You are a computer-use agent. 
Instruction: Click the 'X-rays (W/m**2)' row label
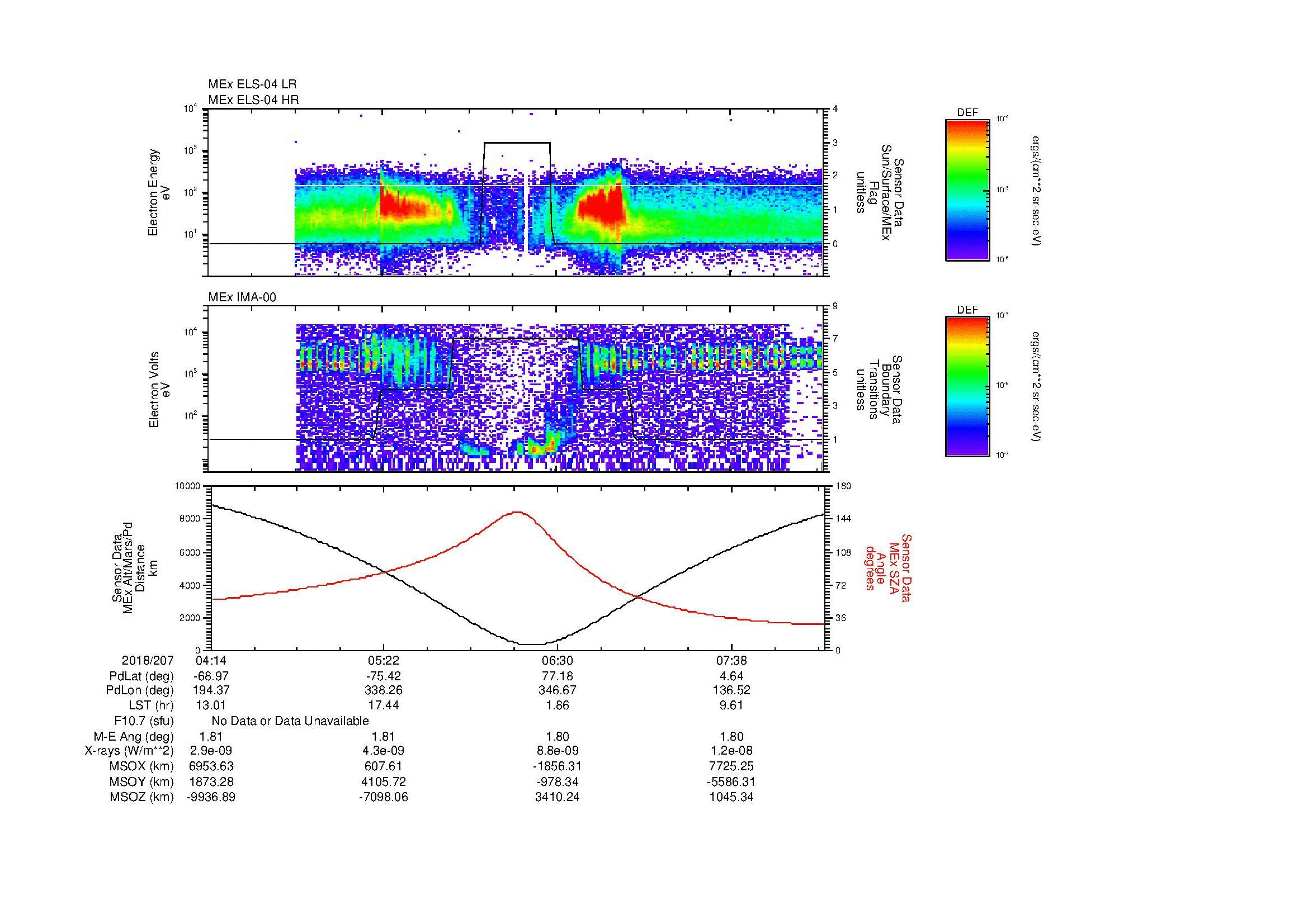point(129,751)
